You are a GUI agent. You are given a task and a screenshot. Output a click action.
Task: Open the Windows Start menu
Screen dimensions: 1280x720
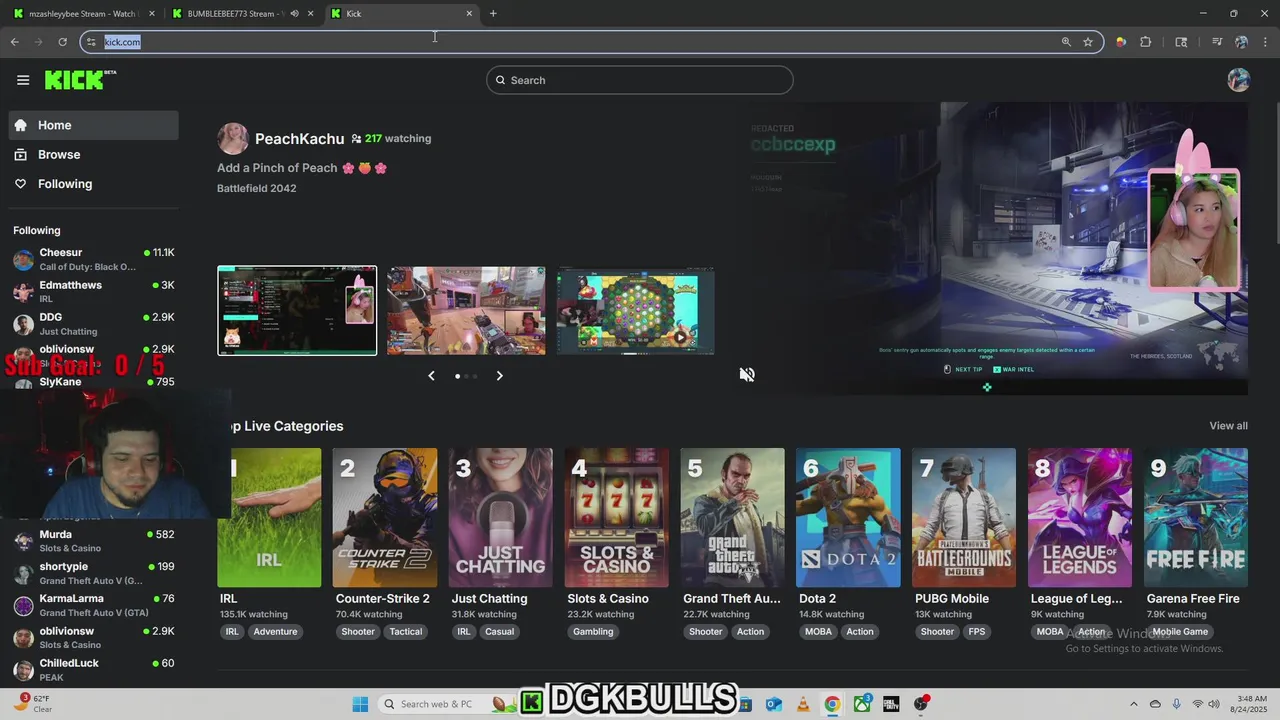[360, 704]
